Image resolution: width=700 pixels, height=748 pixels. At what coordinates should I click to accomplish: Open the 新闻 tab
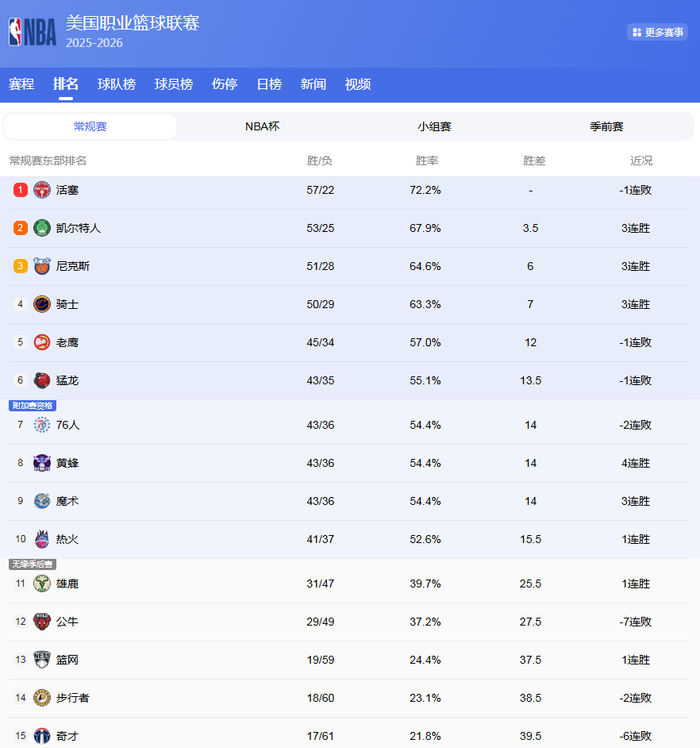313,84
